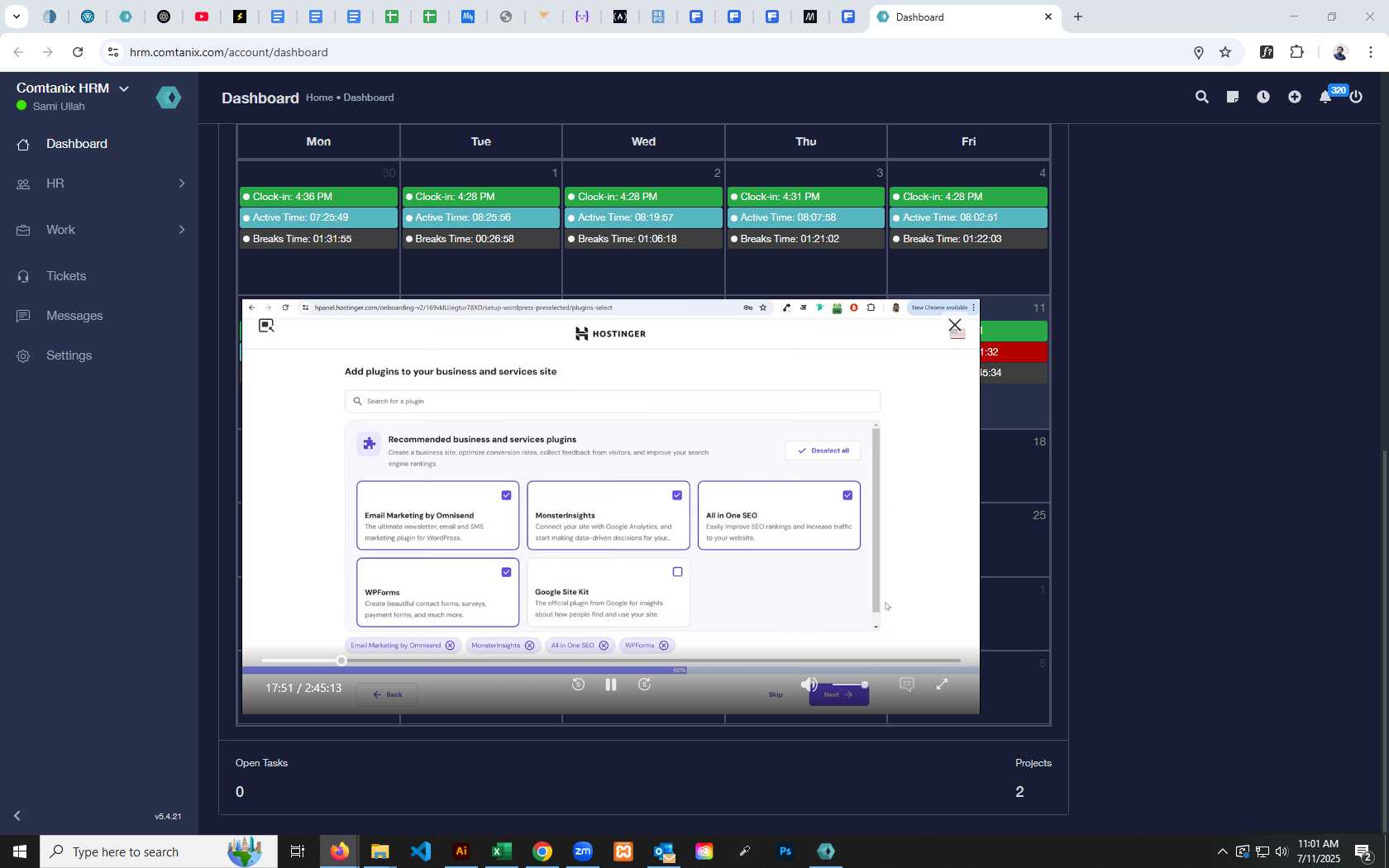Toggle All in One SEO checkbox
The width and height of the screenshot is (1389, 868).
[x=847, y=495]
